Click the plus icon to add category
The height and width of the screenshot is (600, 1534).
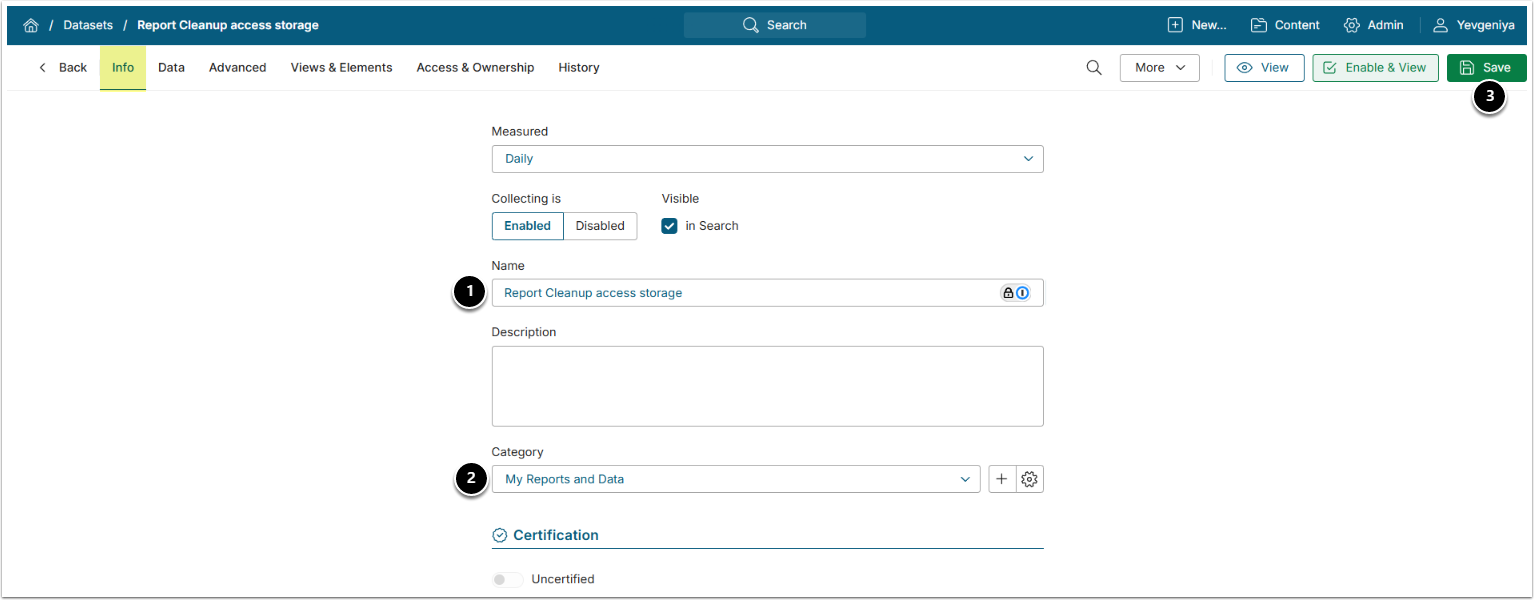(1002, 480)
